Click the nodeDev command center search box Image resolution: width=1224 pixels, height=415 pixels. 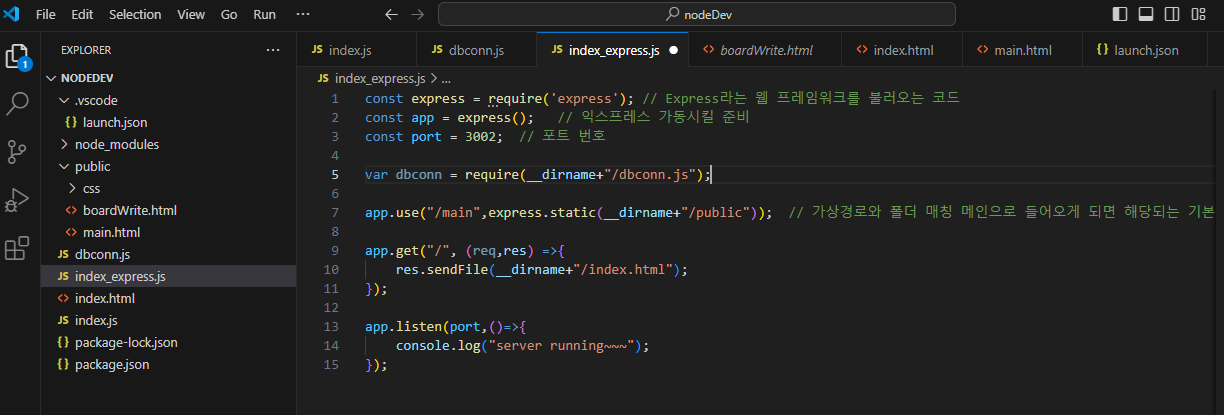[696, 14]
